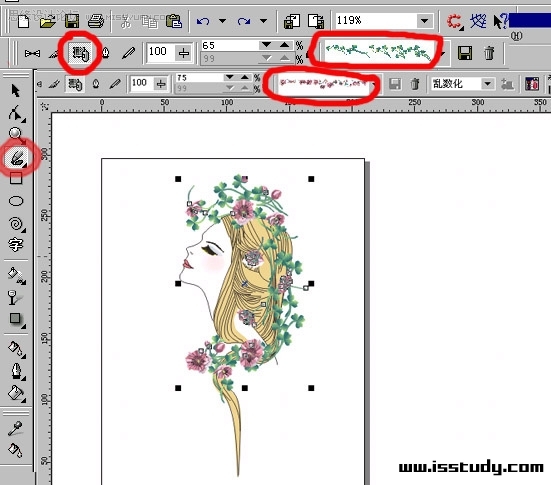
Task: Select the Rectangle tool
Action: [x=16, y=179]
